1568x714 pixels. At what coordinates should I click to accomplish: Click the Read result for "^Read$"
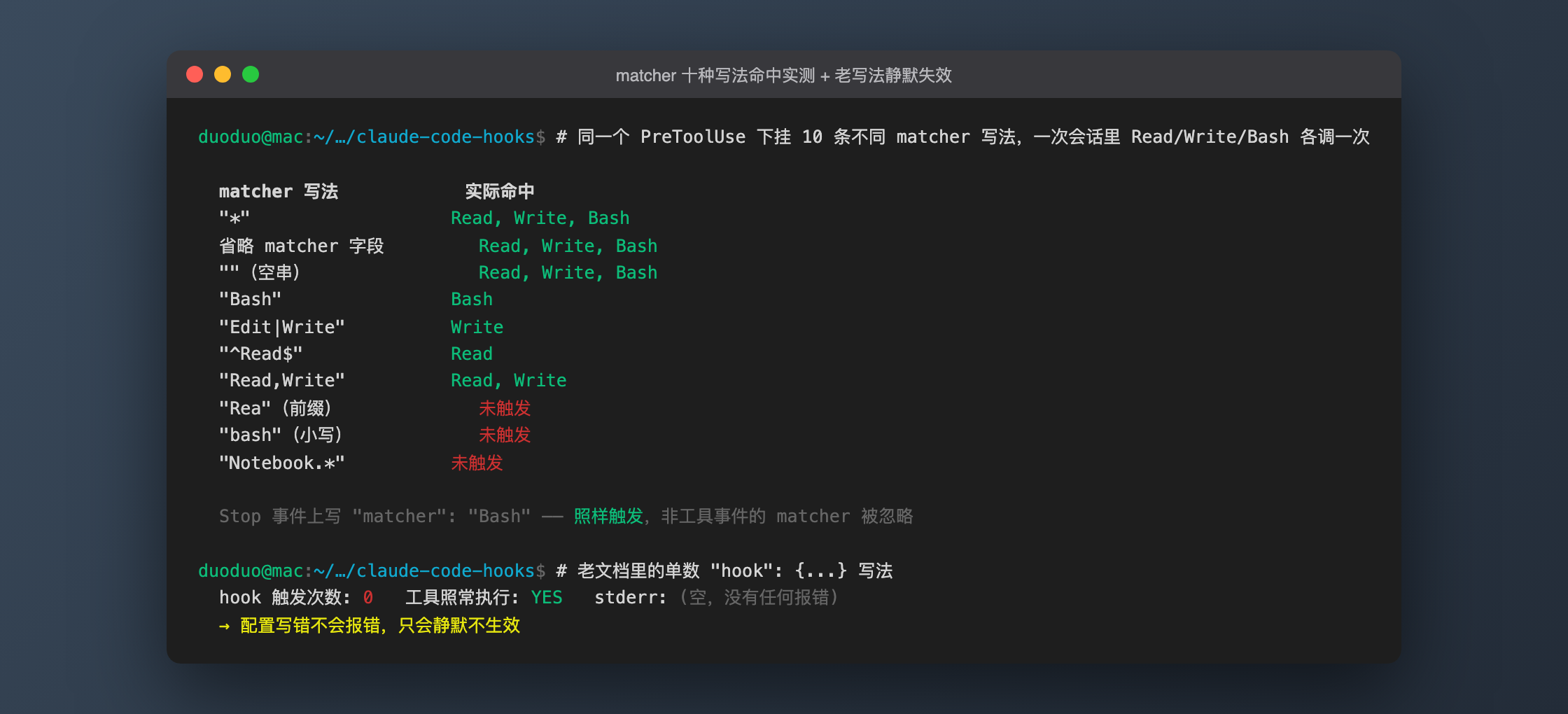pyautogui.click(x=472, y=353)
